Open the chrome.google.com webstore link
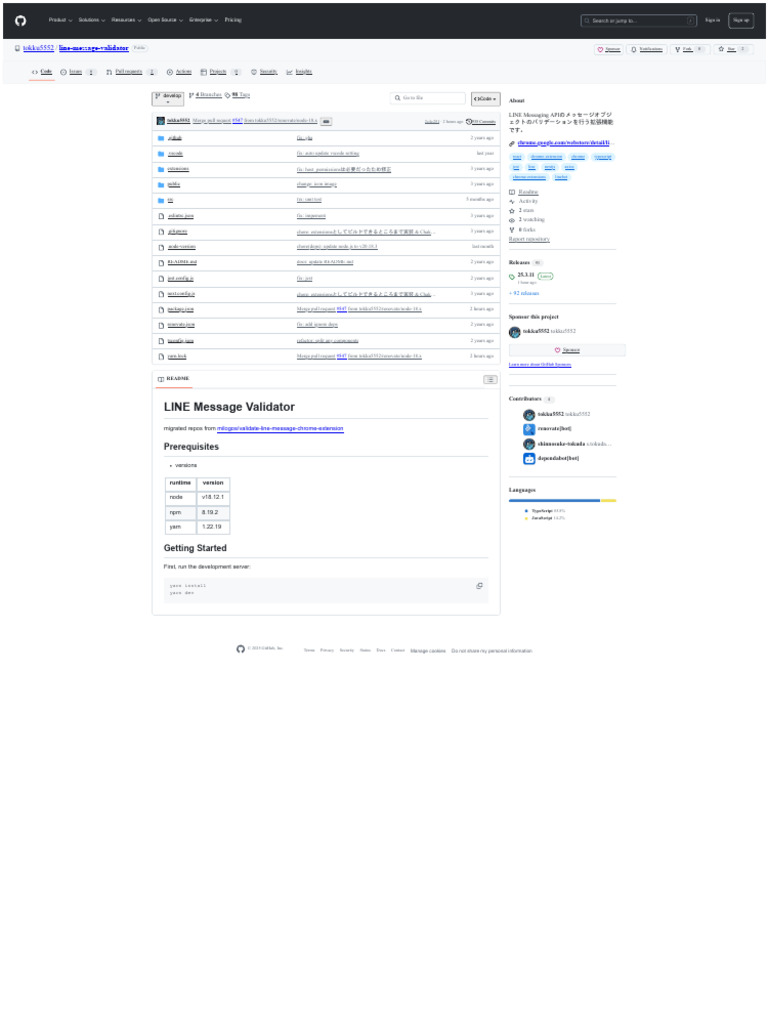 pos(566,143)
